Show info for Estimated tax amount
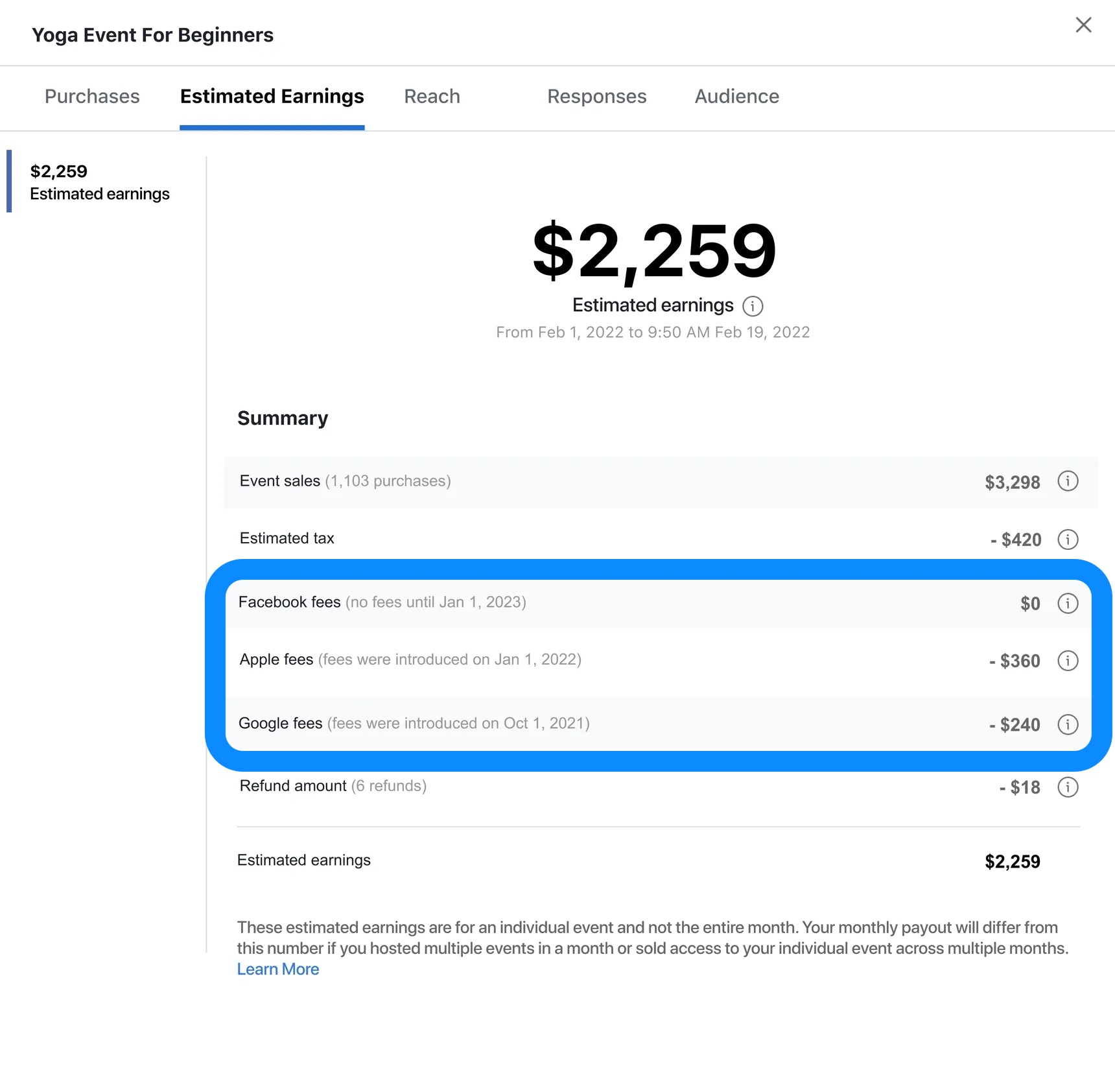The height and width of the screenshot is (1092, 1115). click(x=1068, y=540)
